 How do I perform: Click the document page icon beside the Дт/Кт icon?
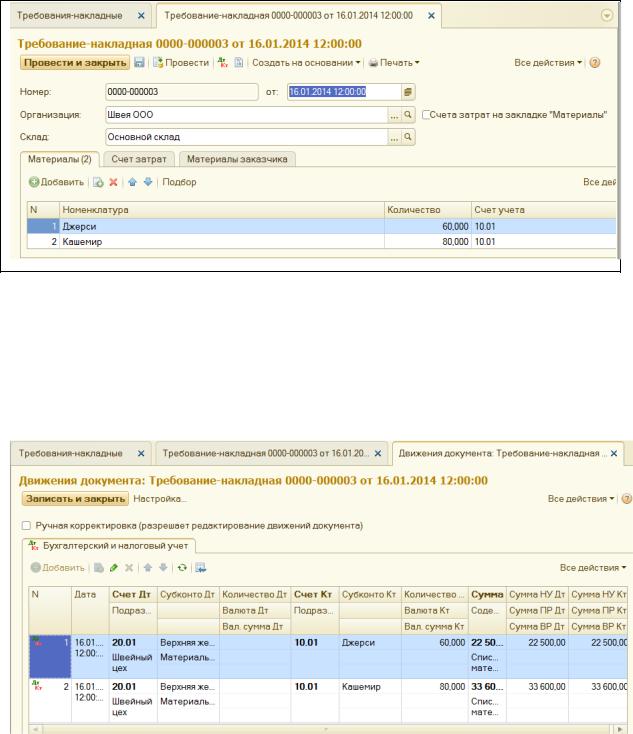pos(238,63)
